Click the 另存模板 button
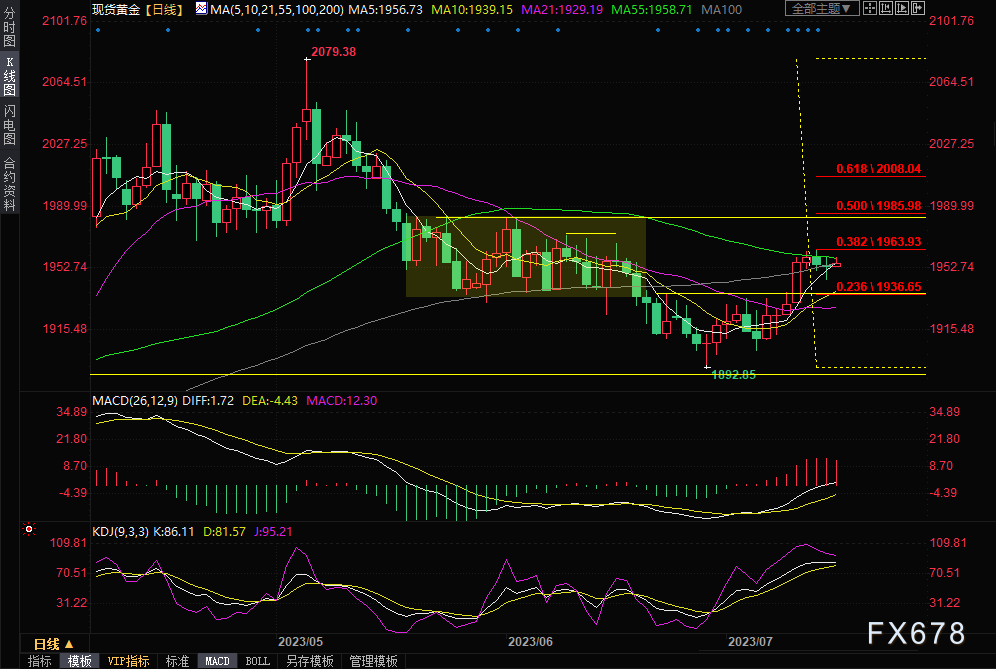The width and height of the screenshot is (996, 669). point(309,661)
